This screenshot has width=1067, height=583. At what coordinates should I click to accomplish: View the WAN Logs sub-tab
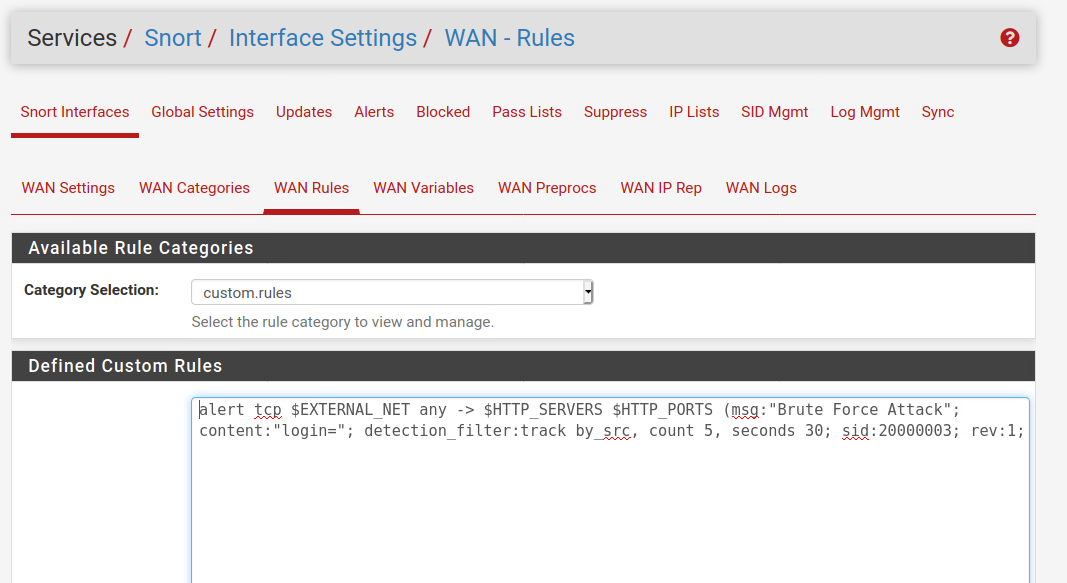(x=761, y=188)
